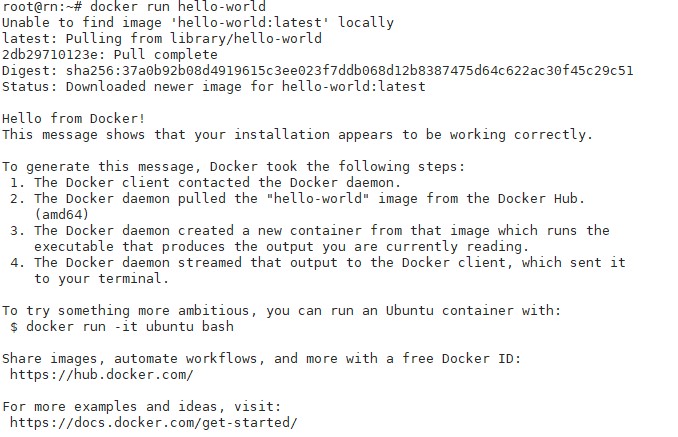
Task: Click the 'docker run -it ubuntu bash' command
Action: point(130,327)
